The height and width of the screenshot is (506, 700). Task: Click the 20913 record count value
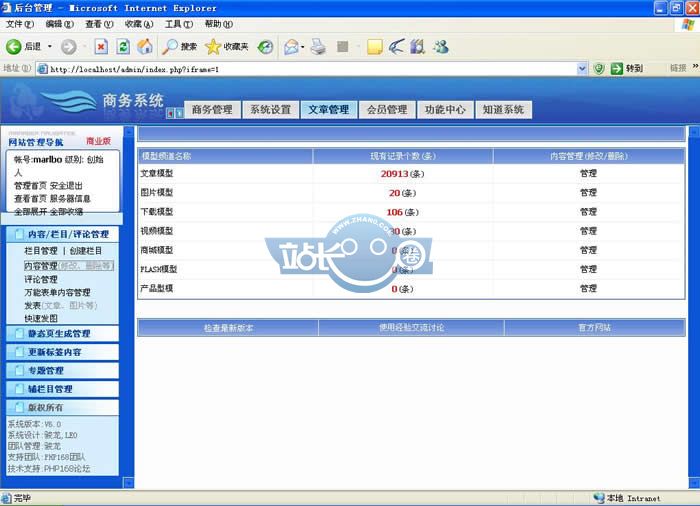[395, 174]
